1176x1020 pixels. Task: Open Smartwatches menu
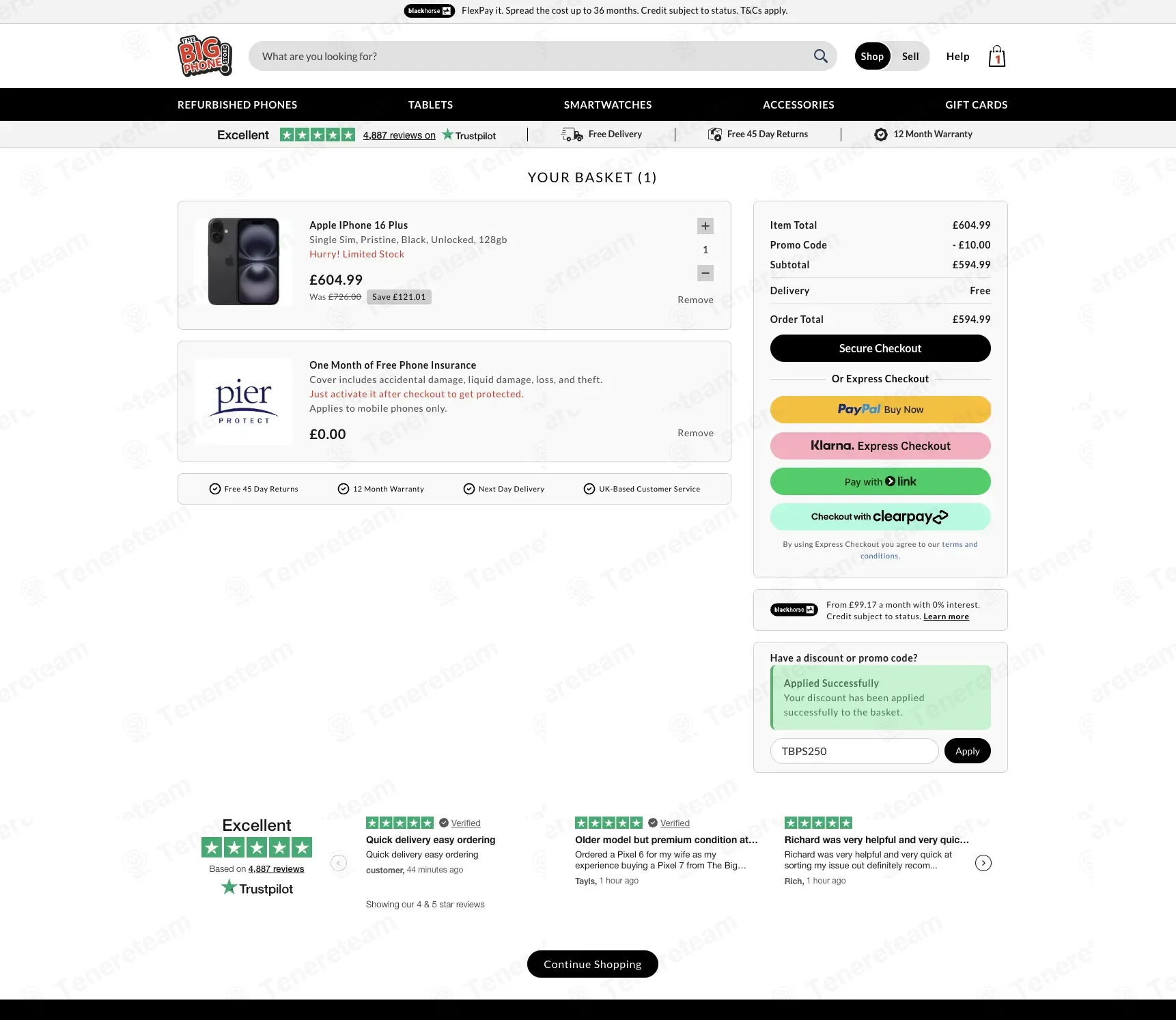(608, 104)
